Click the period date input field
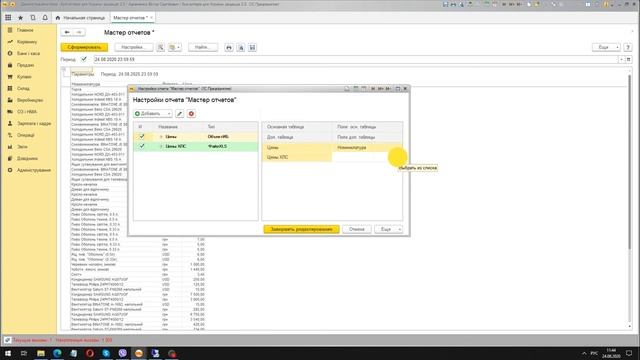Viewport: 640px width, 360px height. [356, 59]
